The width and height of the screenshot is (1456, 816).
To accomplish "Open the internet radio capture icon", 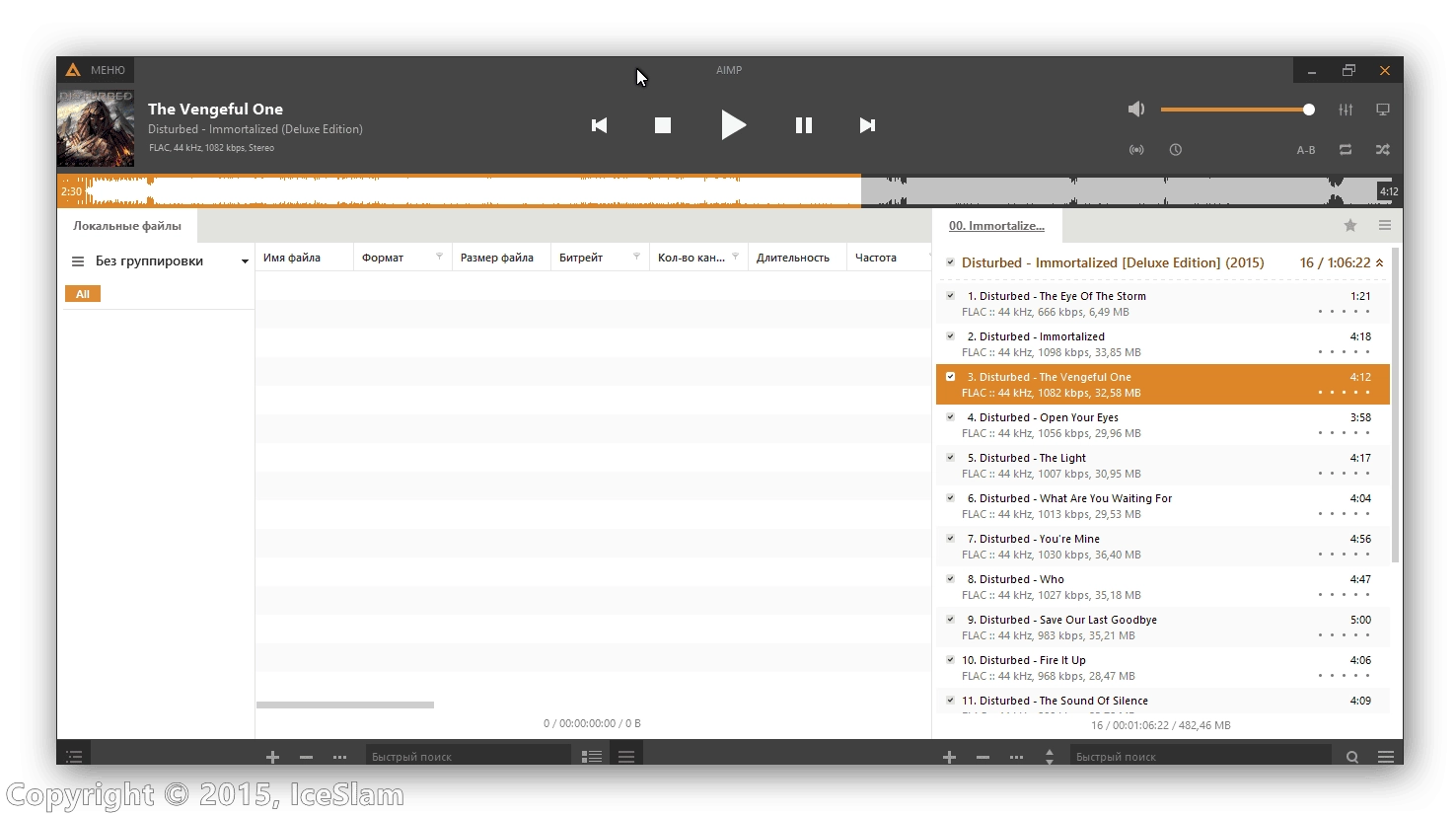I will [x=1136, y=150].
